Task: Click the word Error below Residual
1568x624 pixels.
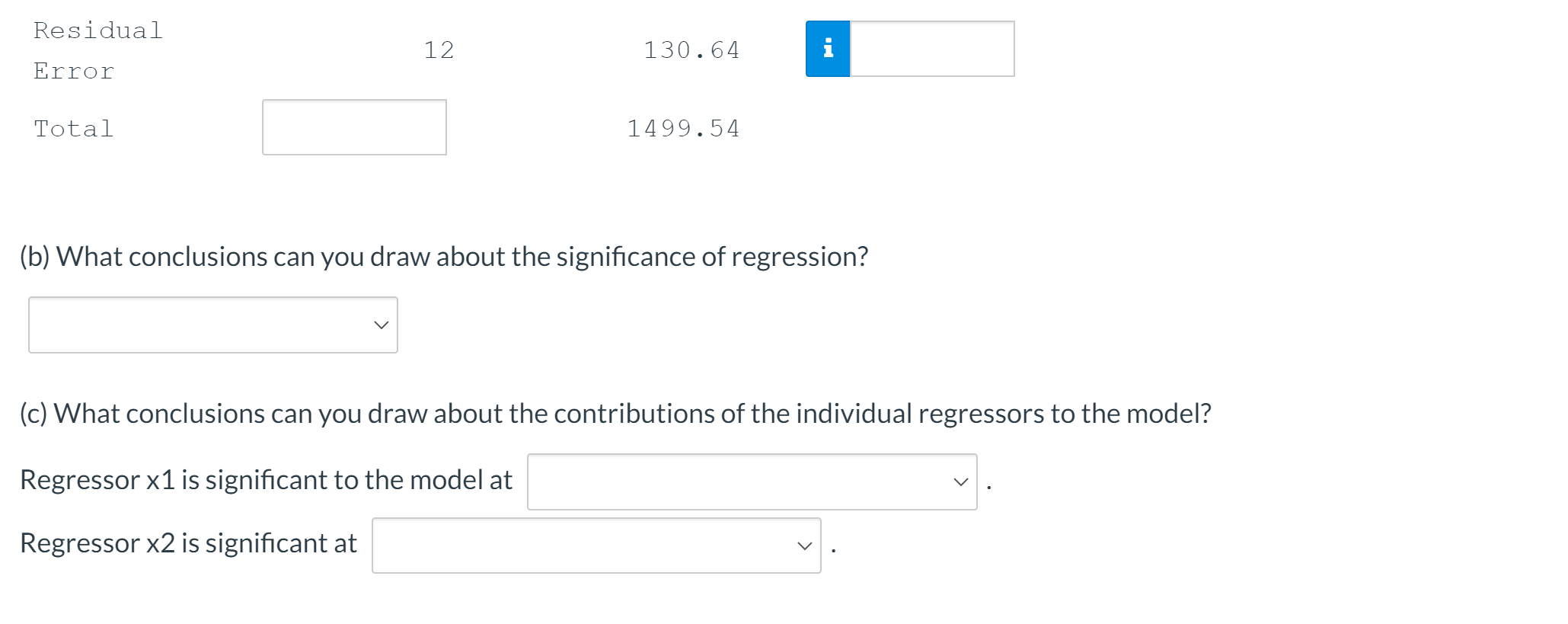Action: (74, 71)
